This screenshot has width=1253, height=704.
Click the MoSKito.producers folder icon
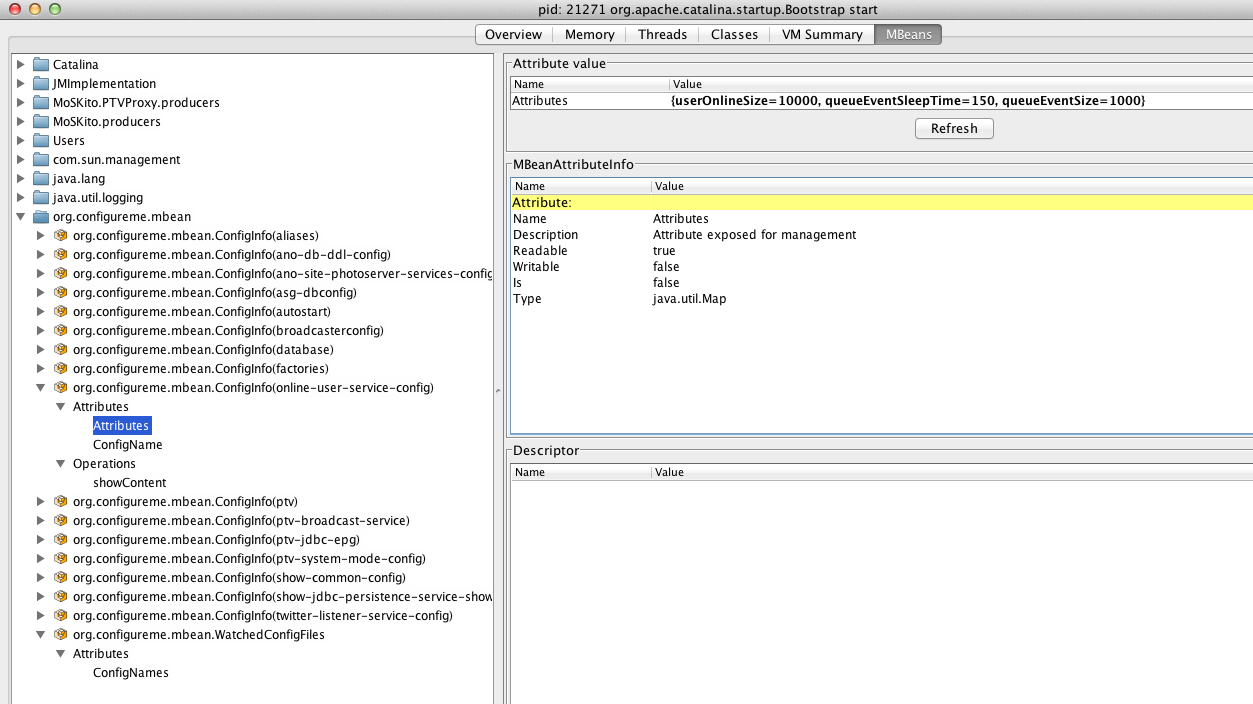pyautogui.click(x=41, y=121)
